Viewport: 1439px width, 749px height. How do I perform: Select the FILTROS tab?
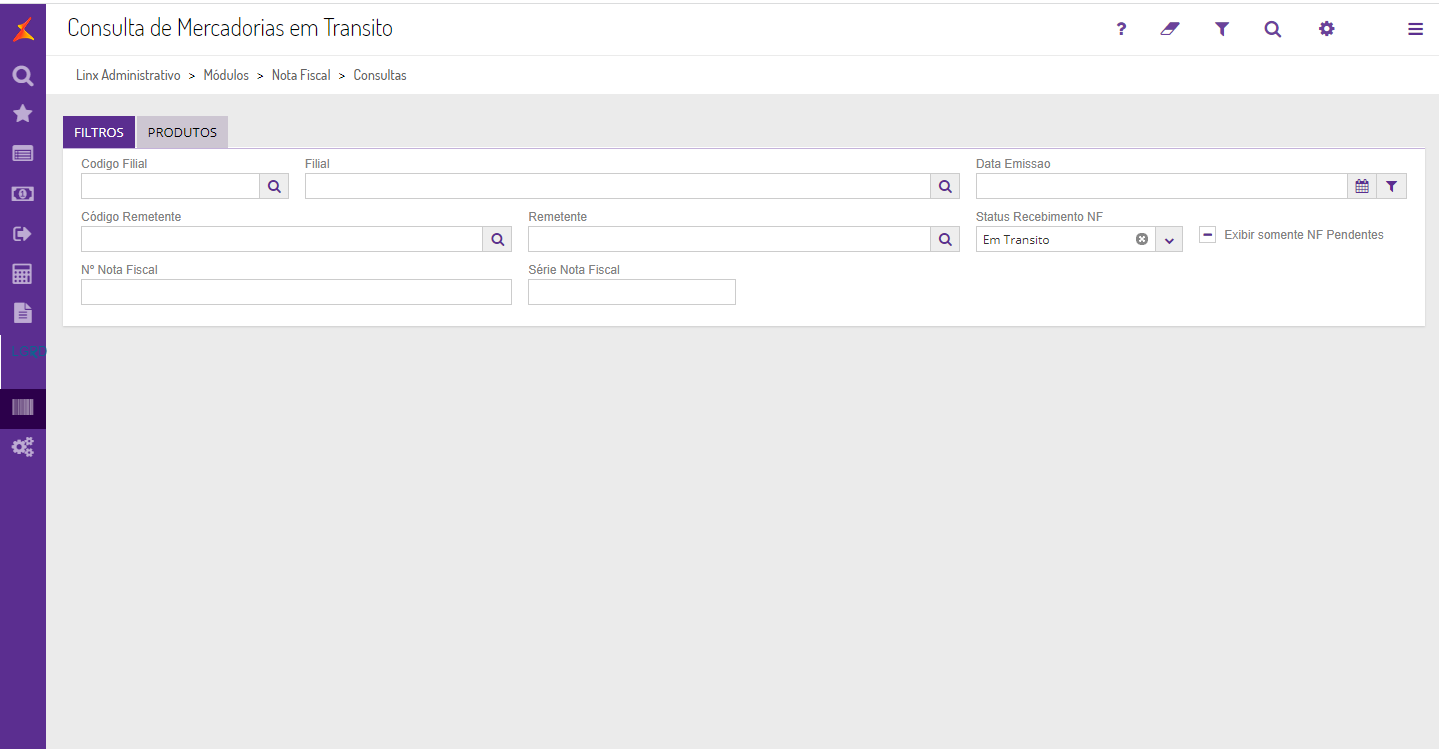click(99, 132)
